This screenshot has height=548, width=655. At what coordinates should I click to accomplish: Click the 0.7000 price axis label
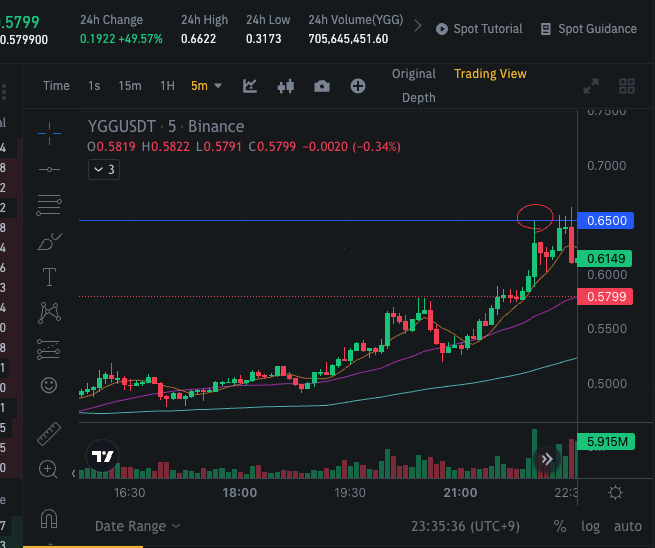[x=607, y=166]
